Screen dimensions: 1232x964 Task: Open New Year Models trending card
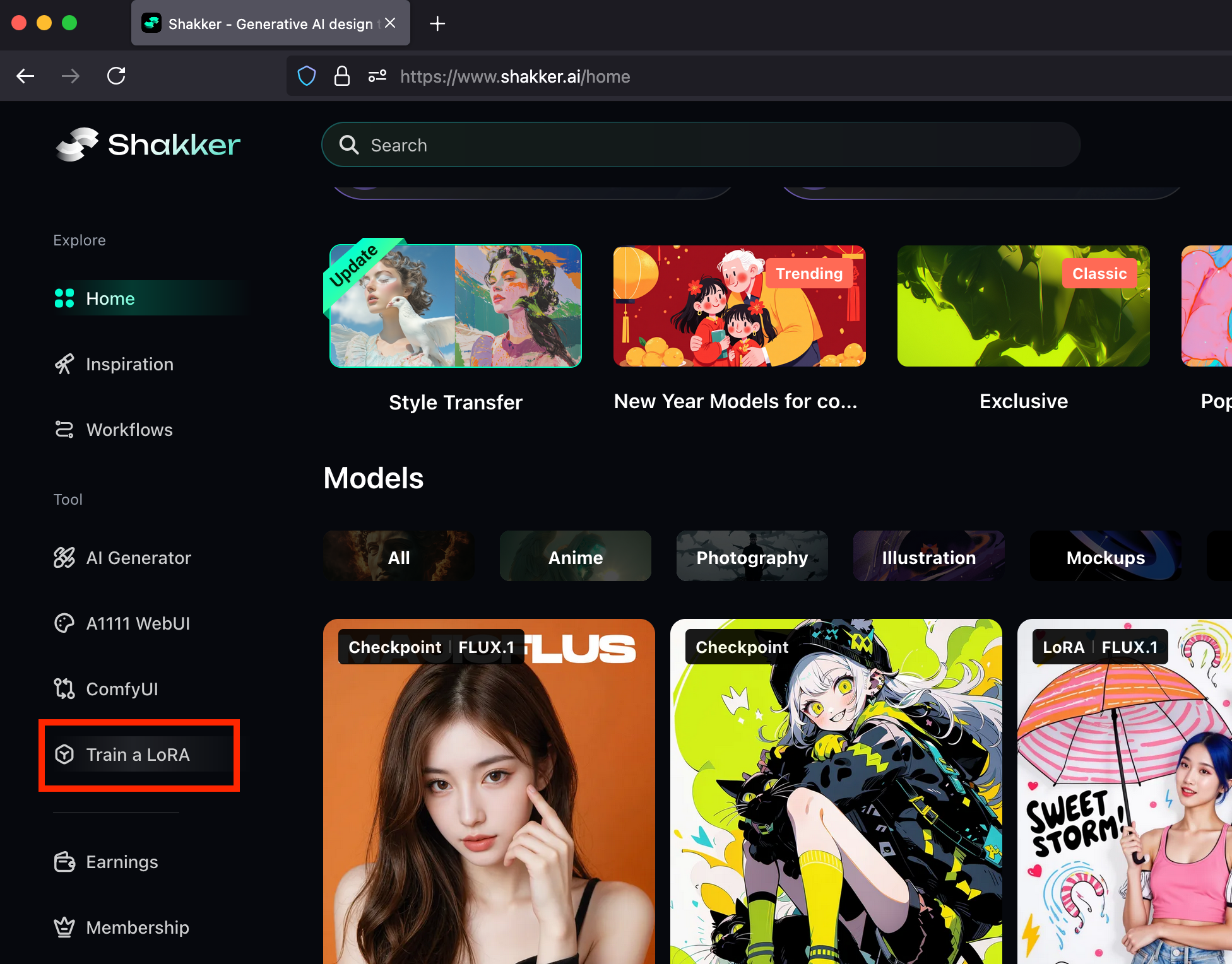click(739, 307)
